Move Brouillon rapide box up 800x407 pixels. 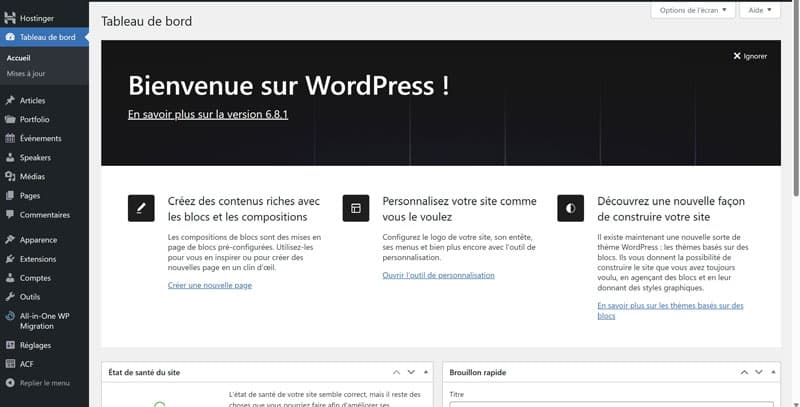(744, 372)
